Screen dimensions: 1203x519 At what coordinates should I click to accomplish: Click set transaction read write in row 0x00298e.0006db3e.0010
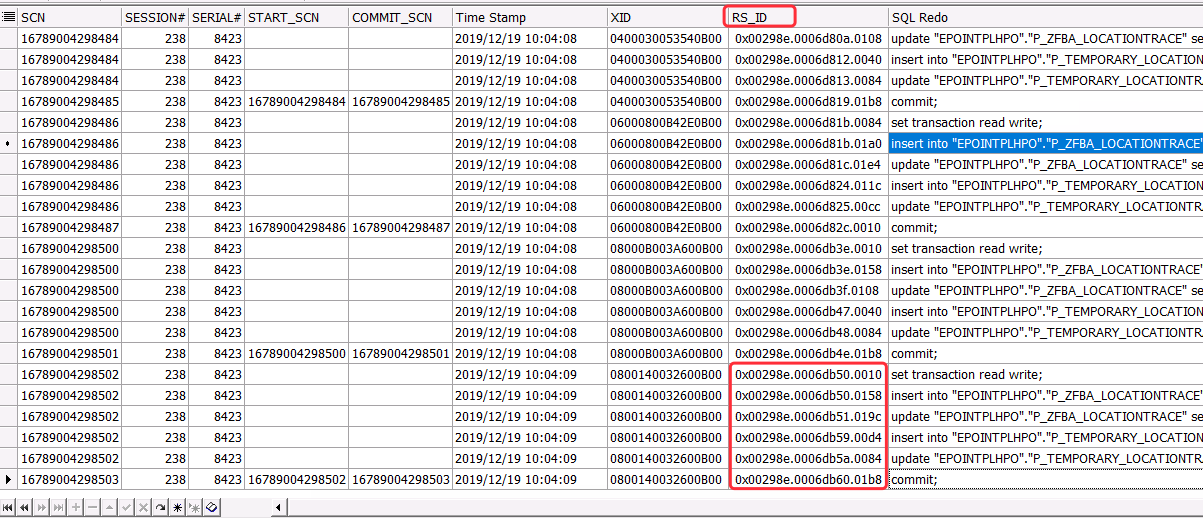1046,248
